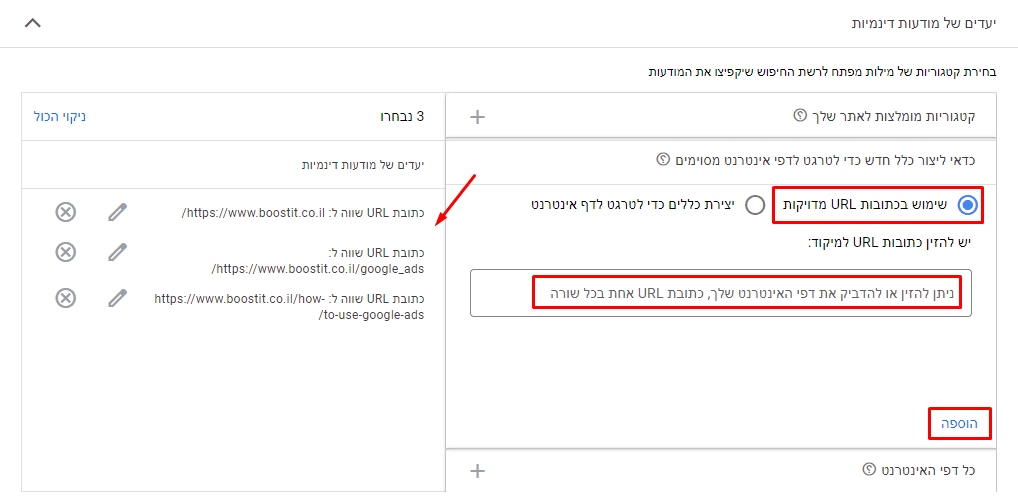Click the 'יעדים של מודעות דינמיות' page header title

coord(923,24)
